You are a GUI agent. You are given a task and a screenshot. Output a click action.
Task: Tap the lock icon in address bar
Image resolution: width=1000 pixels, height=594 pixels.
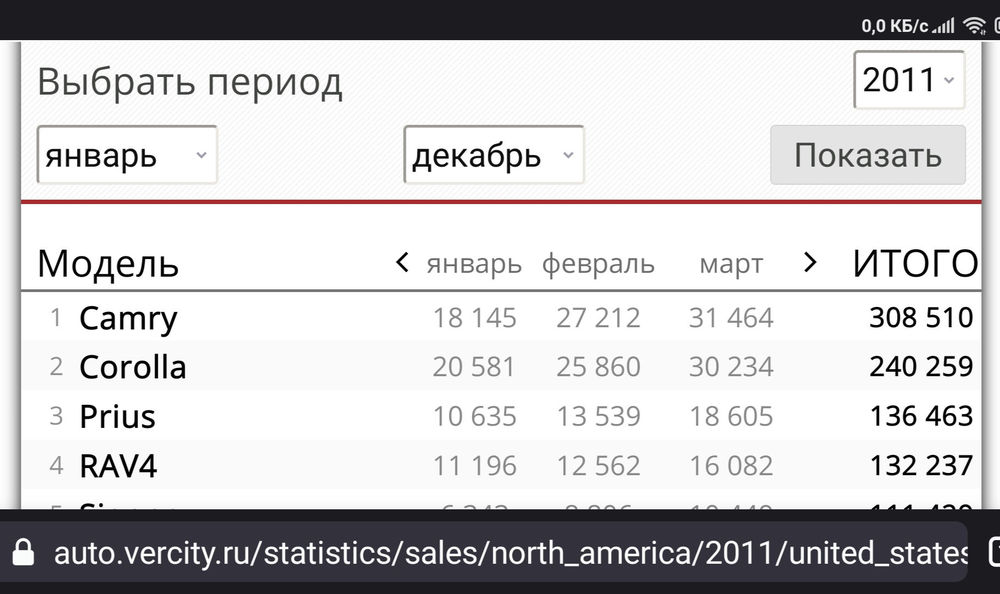22,552
